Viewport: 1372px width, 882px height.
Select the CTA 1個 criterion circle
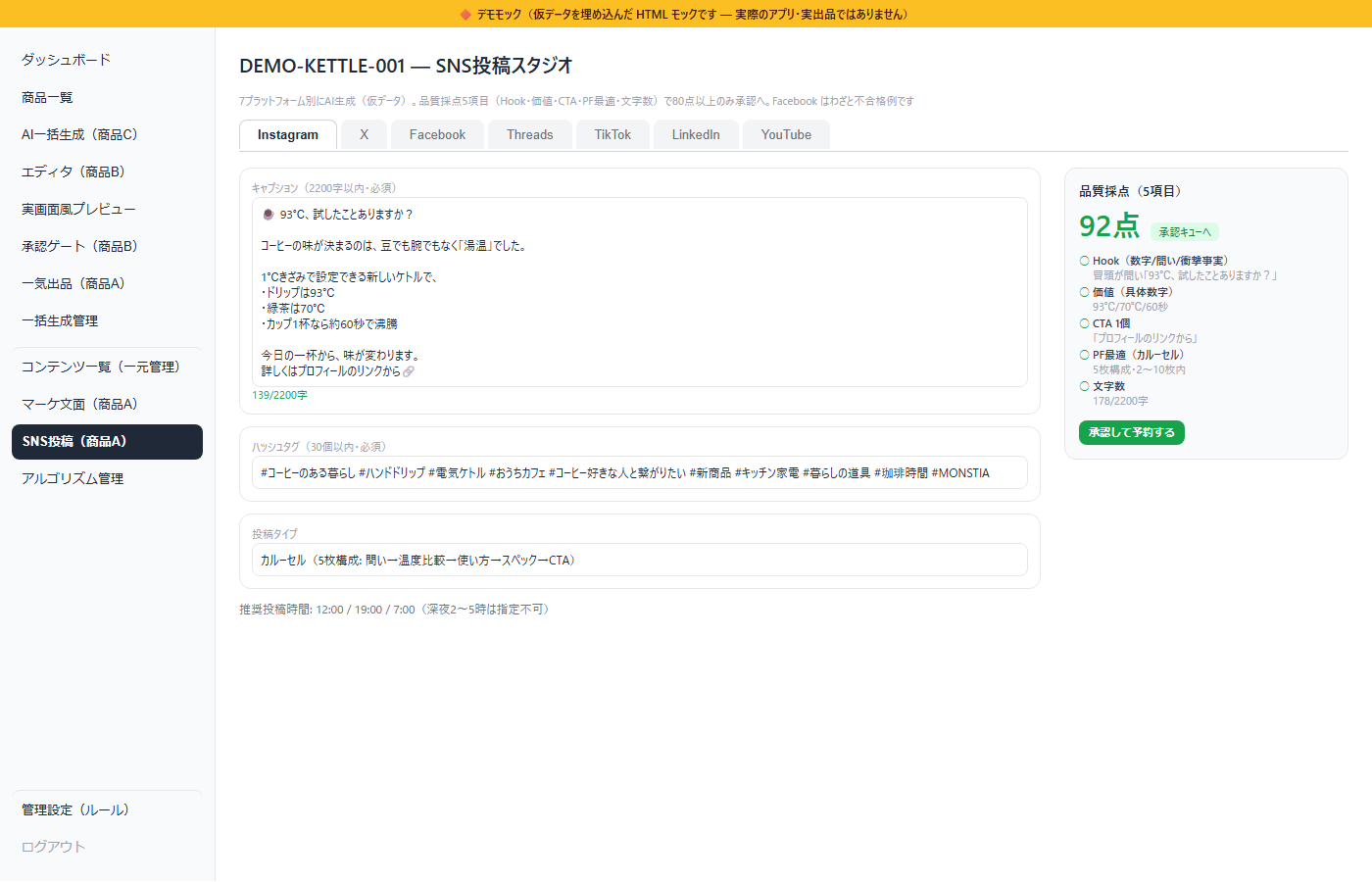coord(1084,323)
